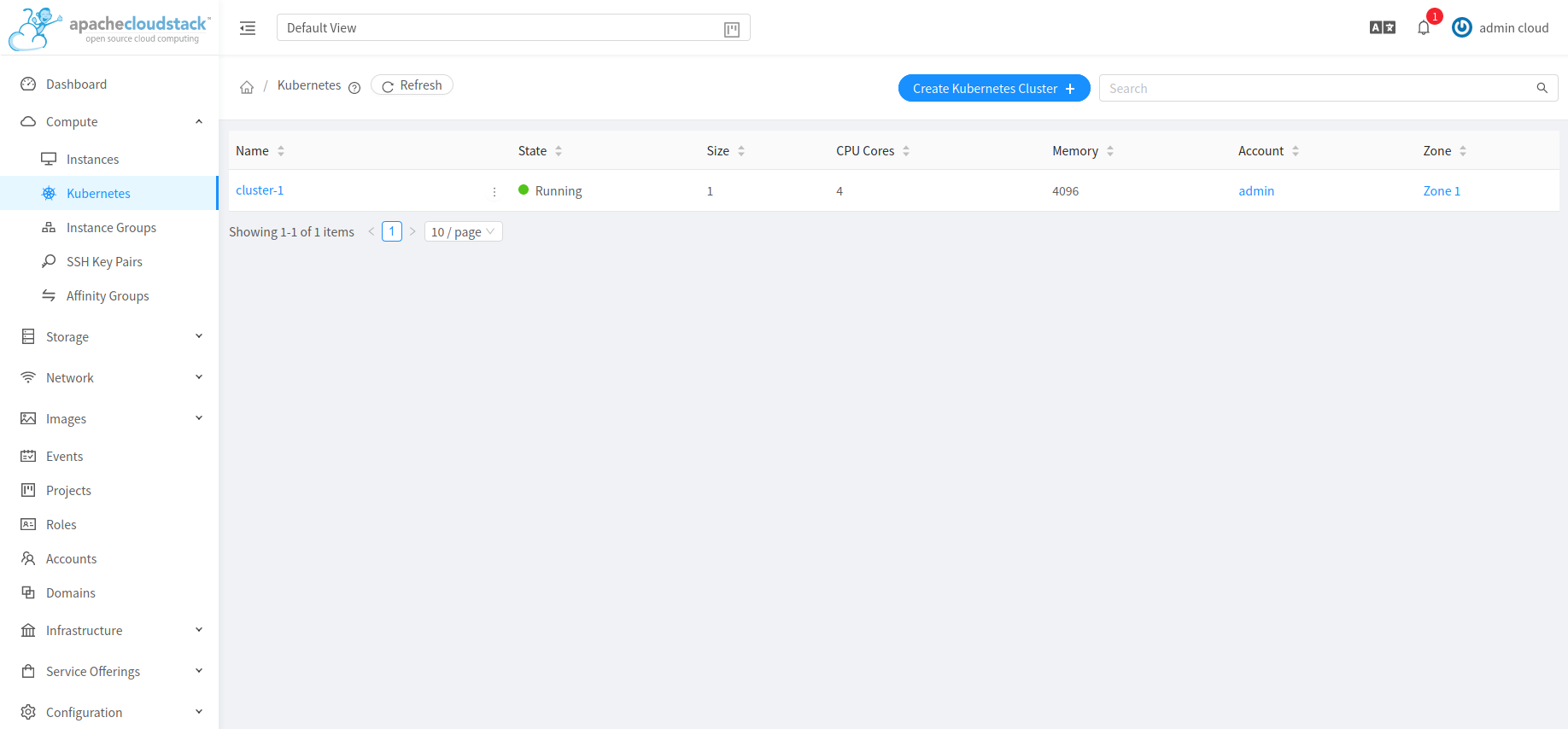
Task: Expand the Storage menu section
Action: [x=111, y=337]
